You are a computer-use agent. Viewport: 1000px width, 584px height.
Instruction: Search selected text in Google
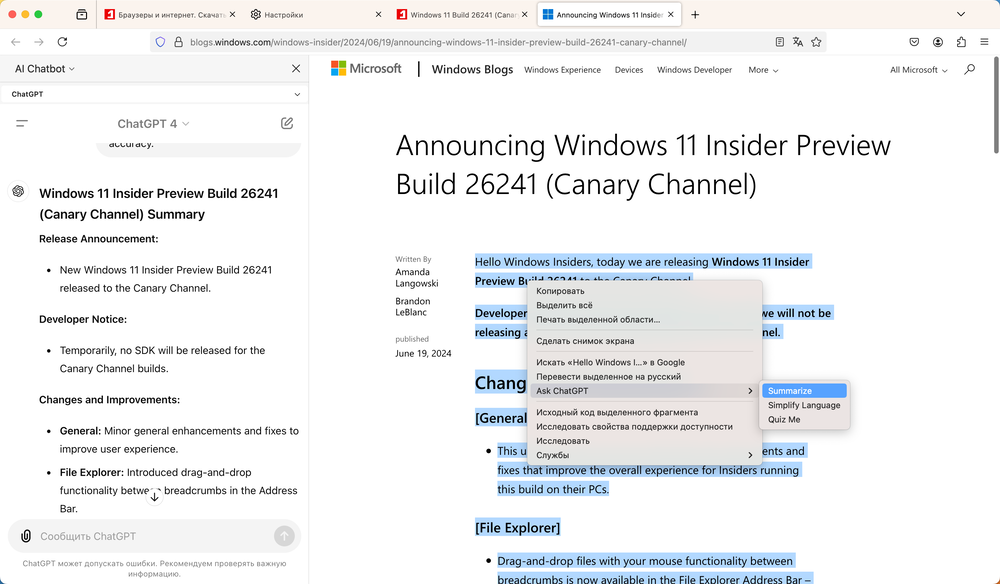coord(645,362)
